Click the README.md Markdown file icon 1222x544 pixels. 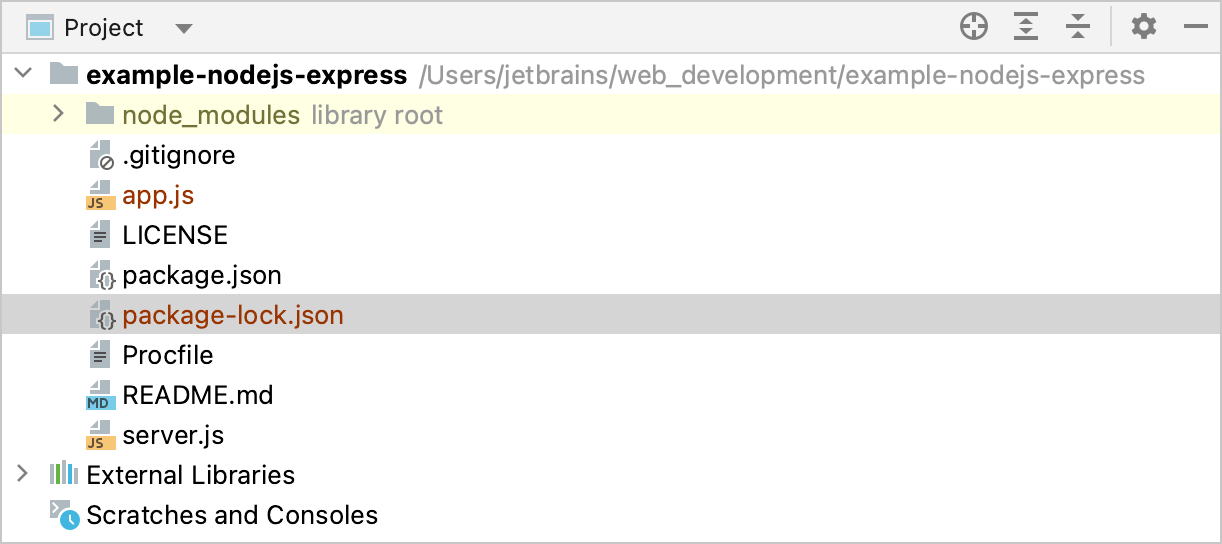pos(99,395)
